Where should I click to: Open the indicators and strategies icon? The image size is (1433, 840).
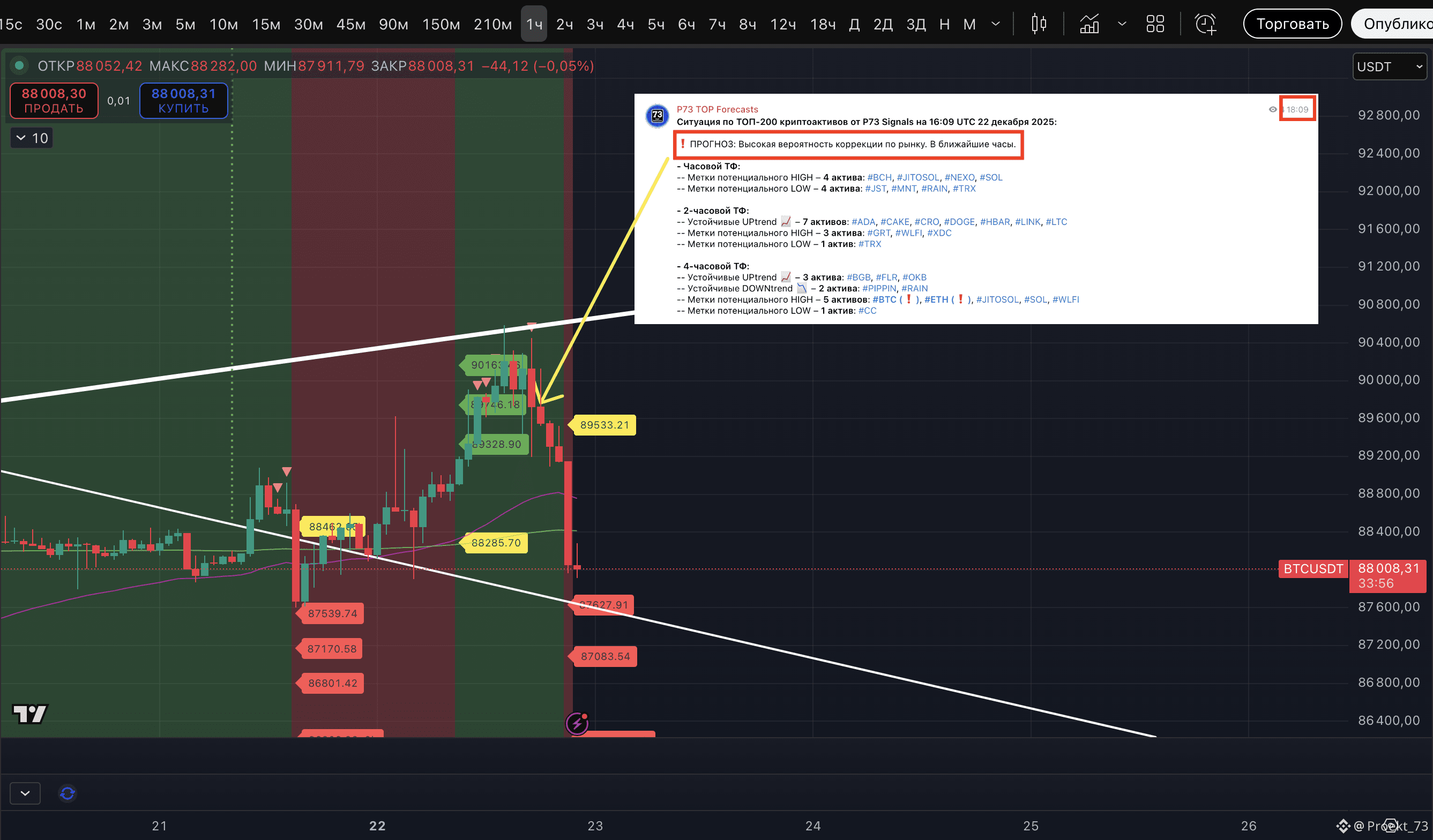(x=1089, y=24)
